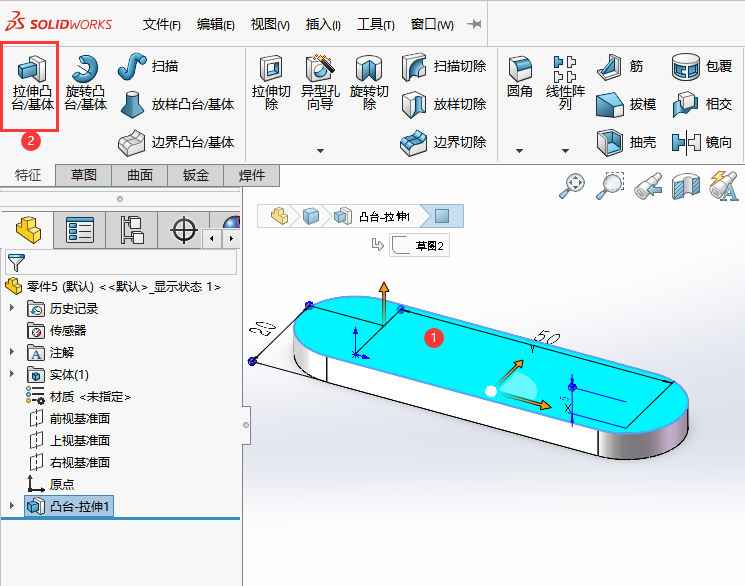Select the 镜向 mirror tool
This screenshot has height=586, width=745.
pyautogui.click(x=702, y=142)
